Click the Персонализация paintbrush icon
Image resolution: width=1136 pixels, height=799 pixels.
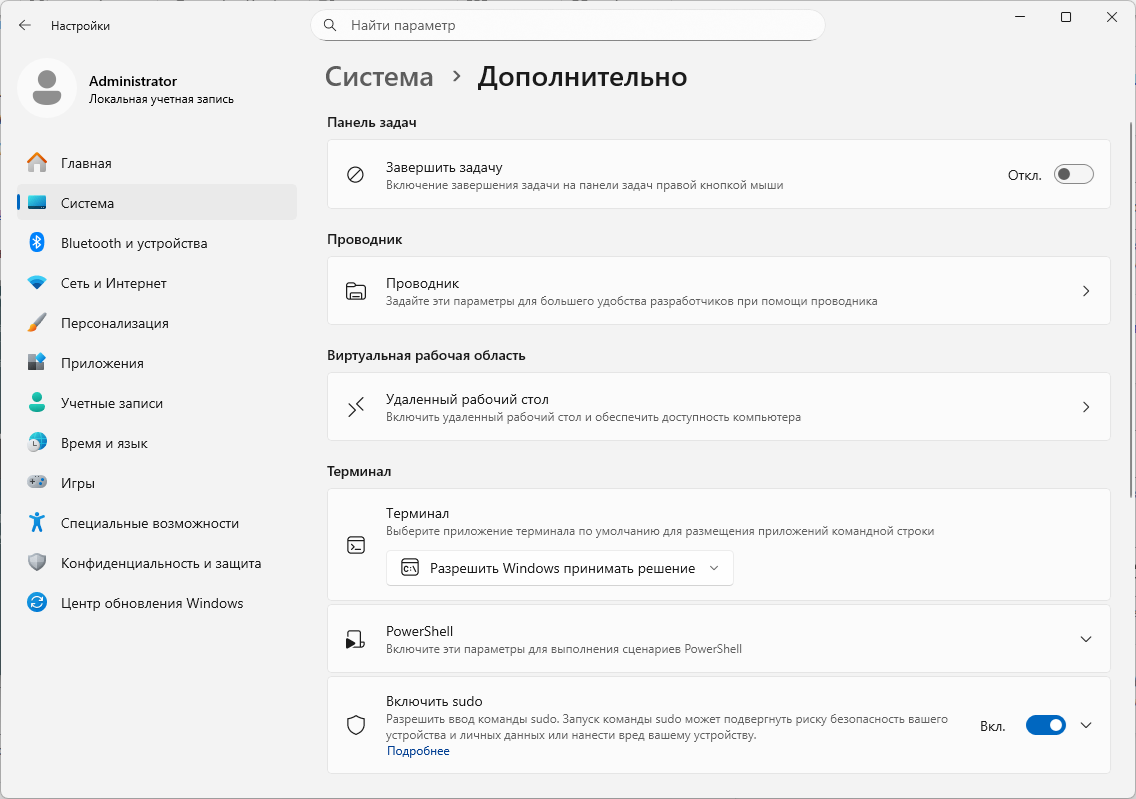pos(37,323)
